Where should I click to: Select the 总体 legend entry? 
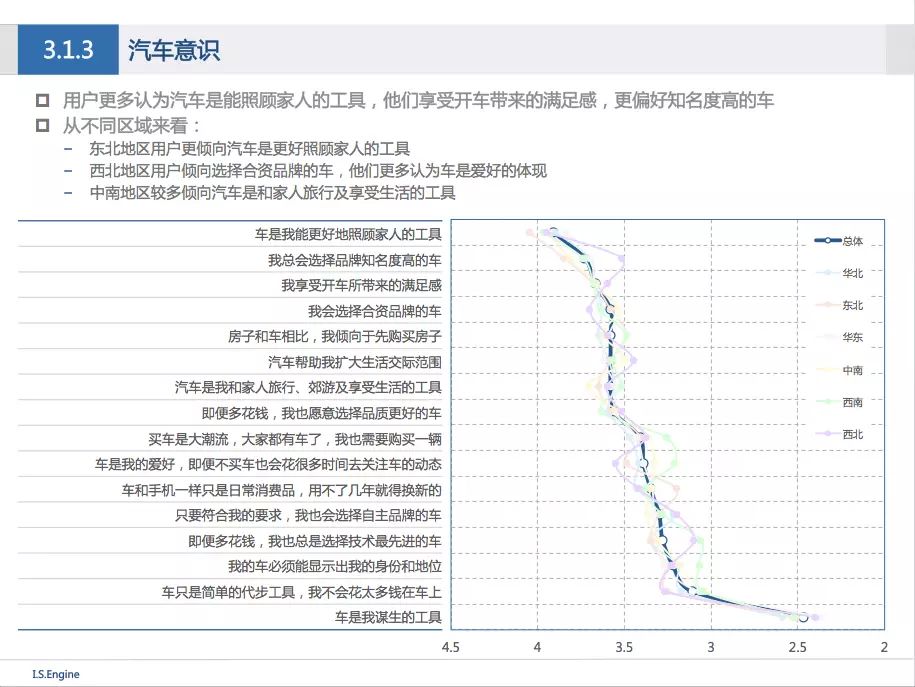tap(839, 240)
